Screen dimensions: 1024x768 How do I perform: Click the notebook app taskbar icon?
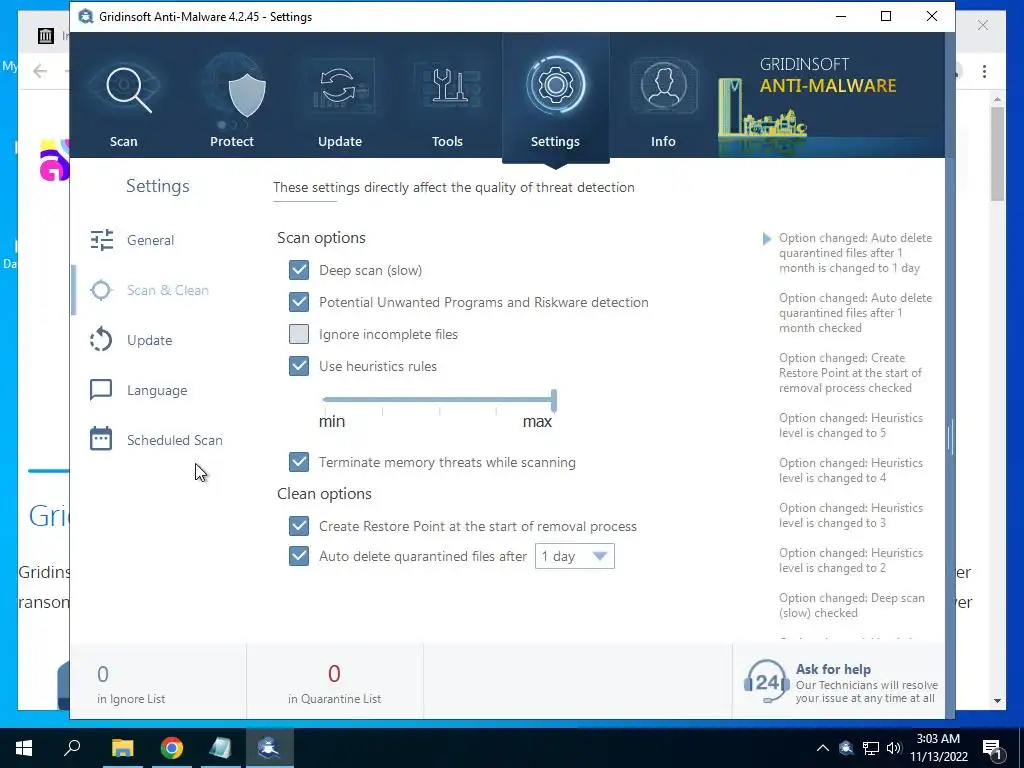click(x=221, y=748)
